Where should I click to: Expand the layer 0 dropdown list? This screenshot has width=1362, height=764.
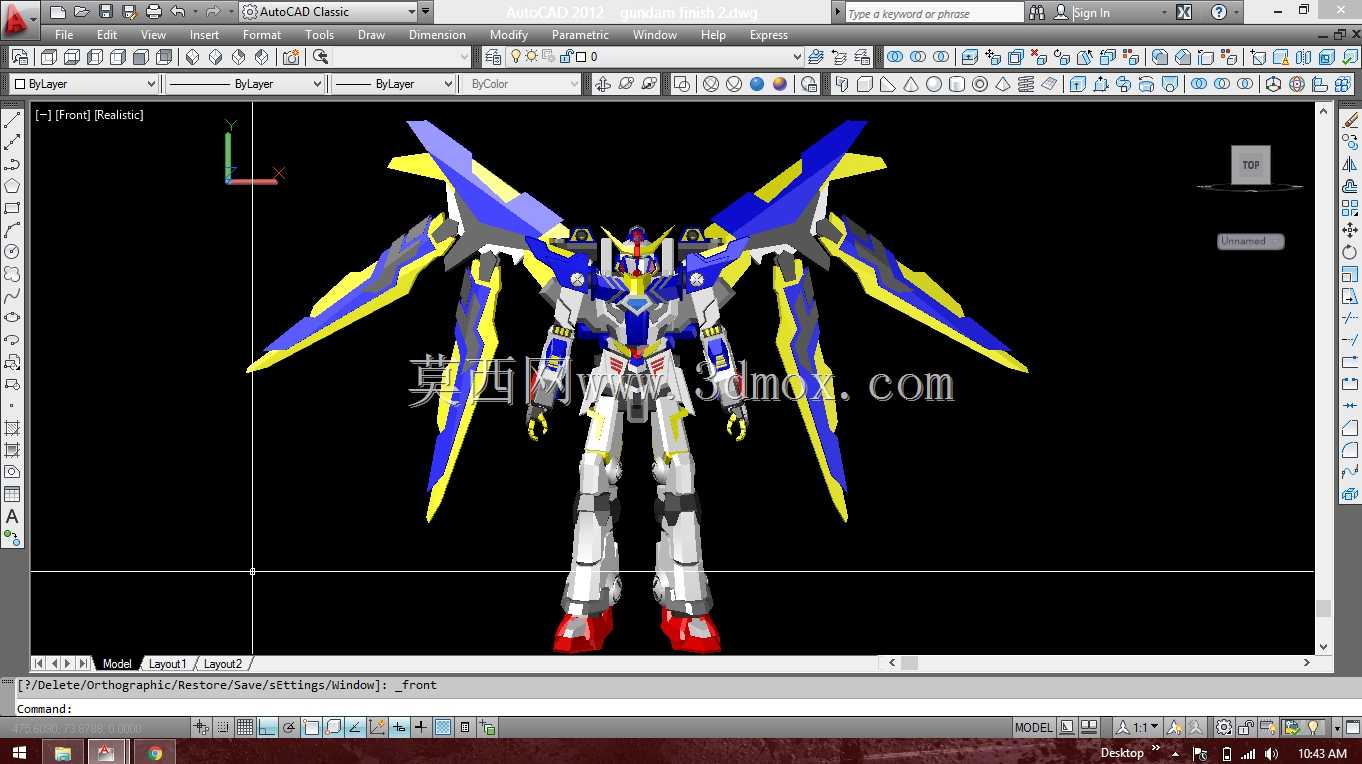796,57
